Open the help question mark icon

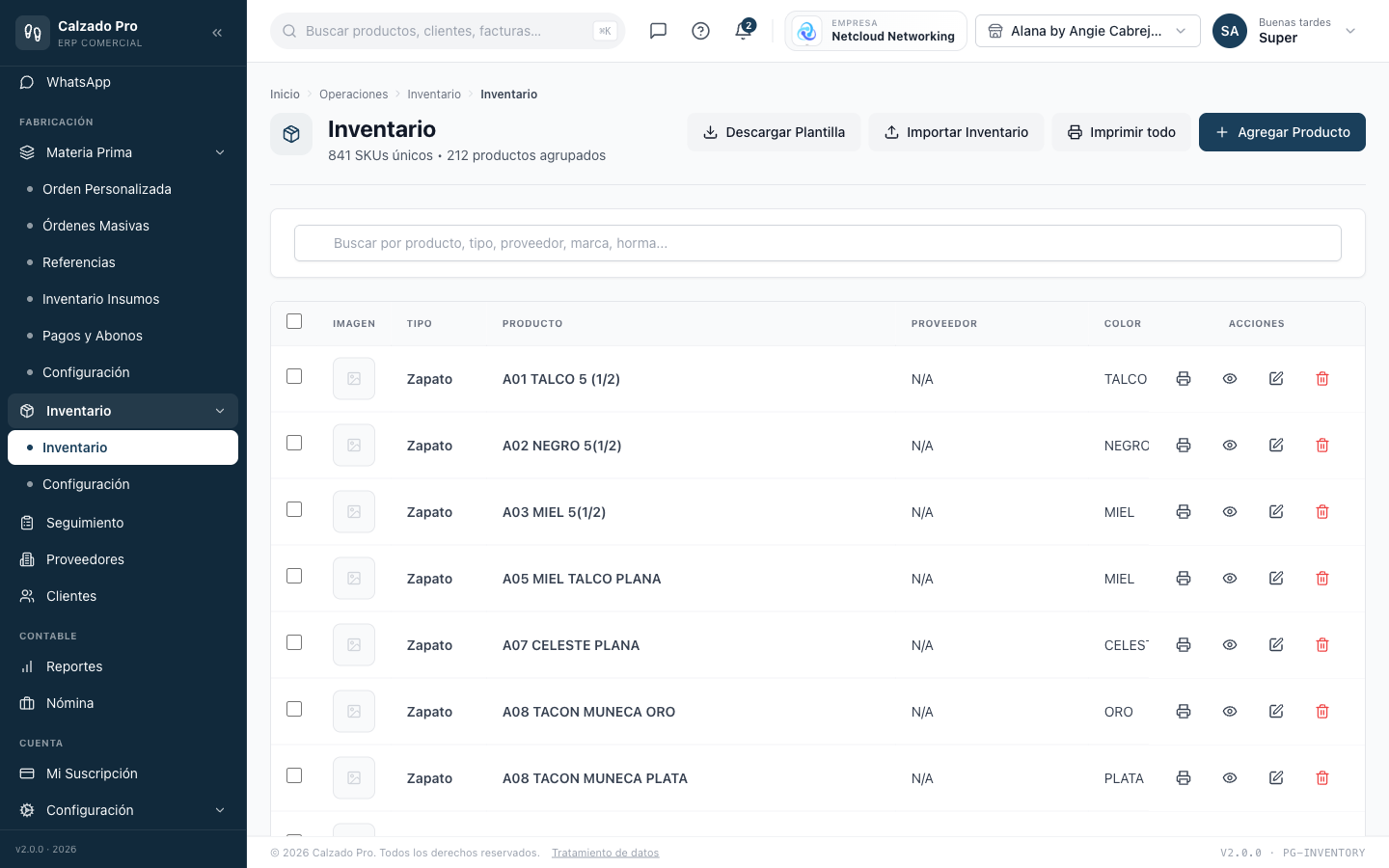point(700,31)
